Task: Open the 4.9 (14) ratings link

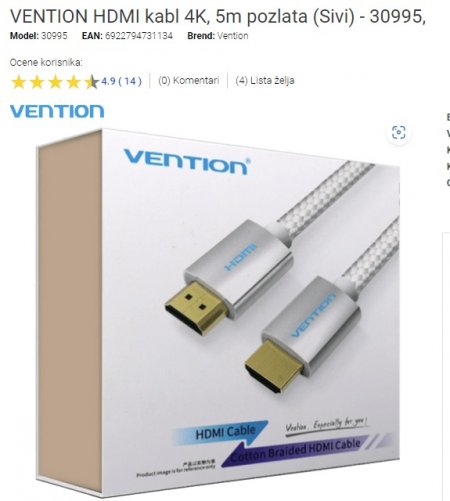Action: point(121,81)
